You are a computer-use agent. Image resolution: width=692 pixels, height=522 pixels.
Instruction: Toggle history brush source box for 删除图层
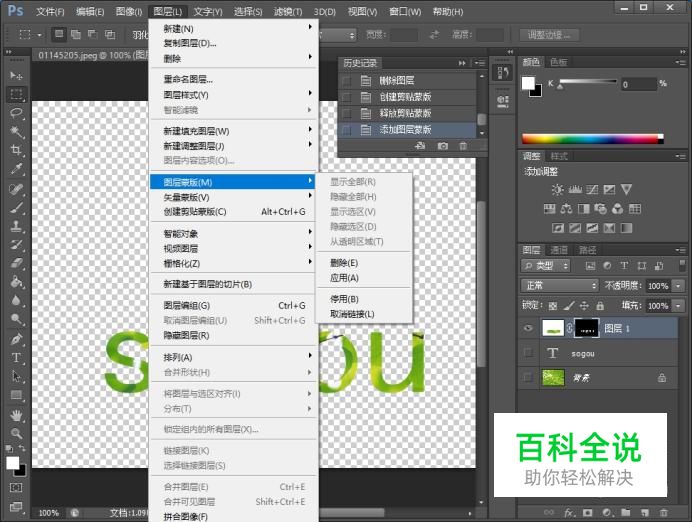(347, 80)
